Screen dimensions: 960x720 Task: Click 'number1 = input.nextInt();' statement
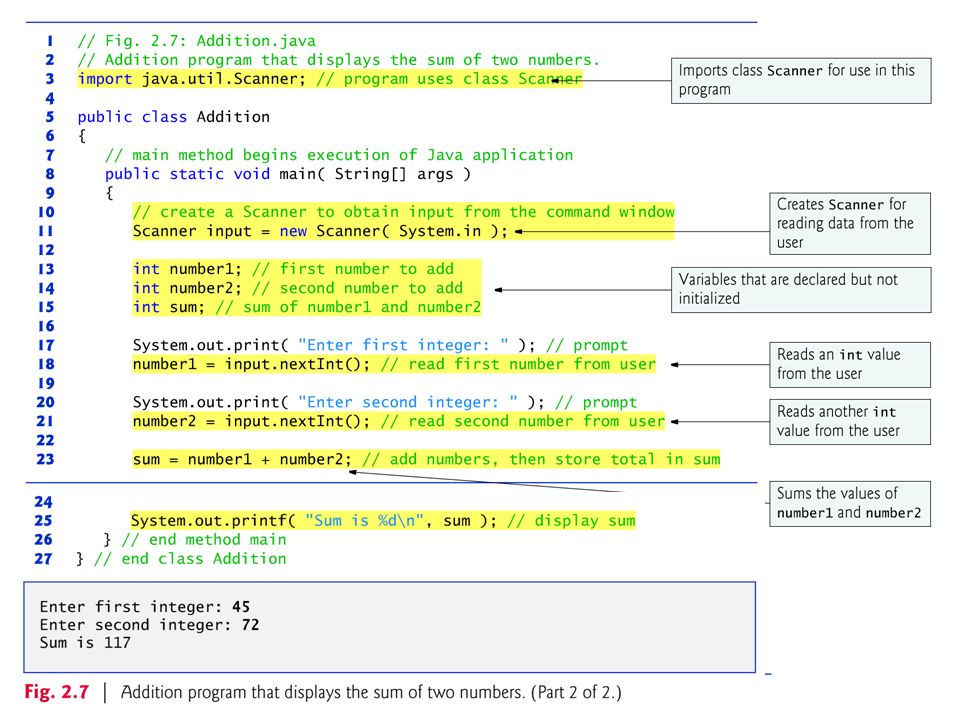[x=252, y=364]
